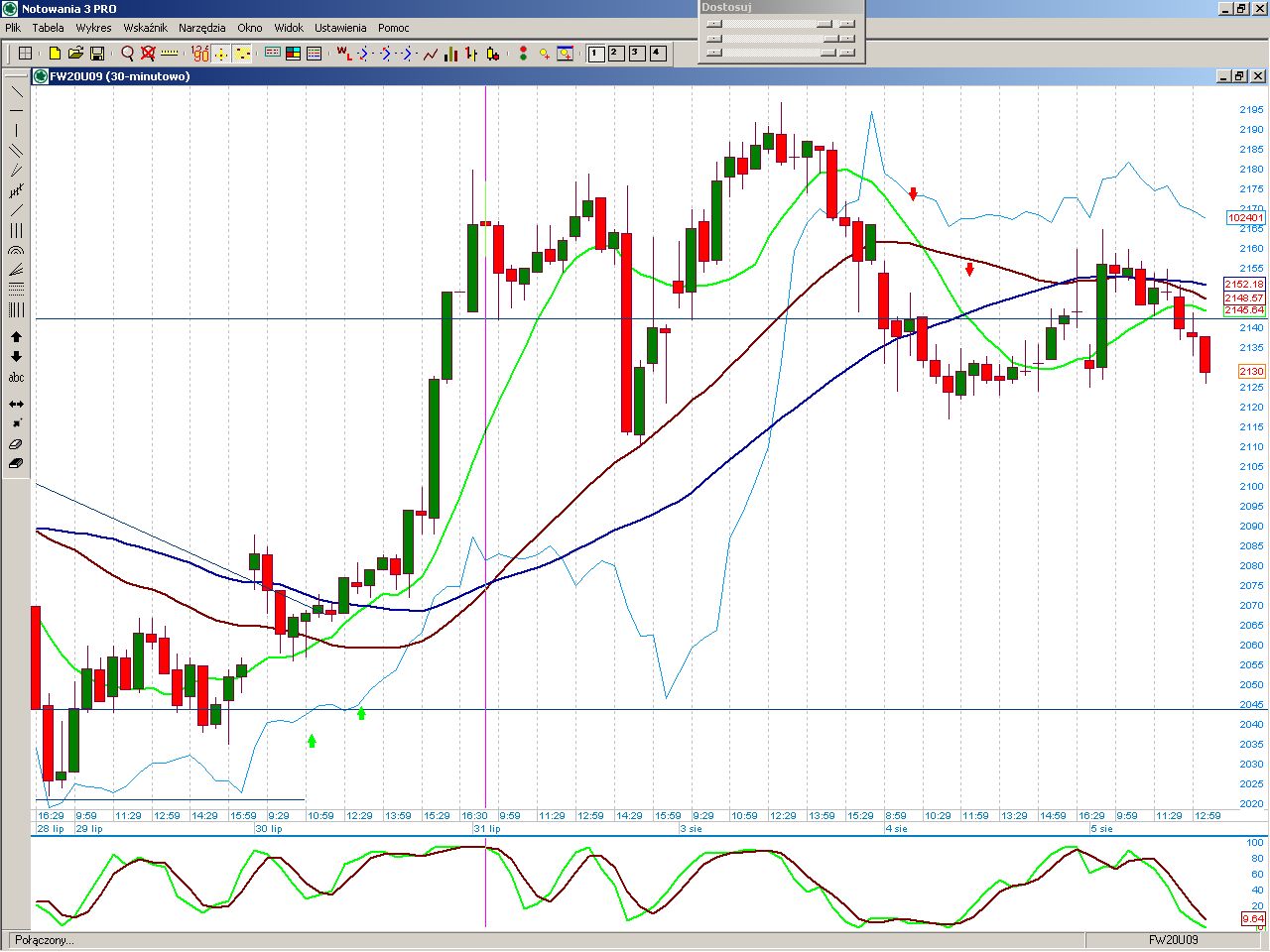Click the Notowania 3 PRO application icon
Viewport: 1270px width, 952px height.
click(10, 9)
